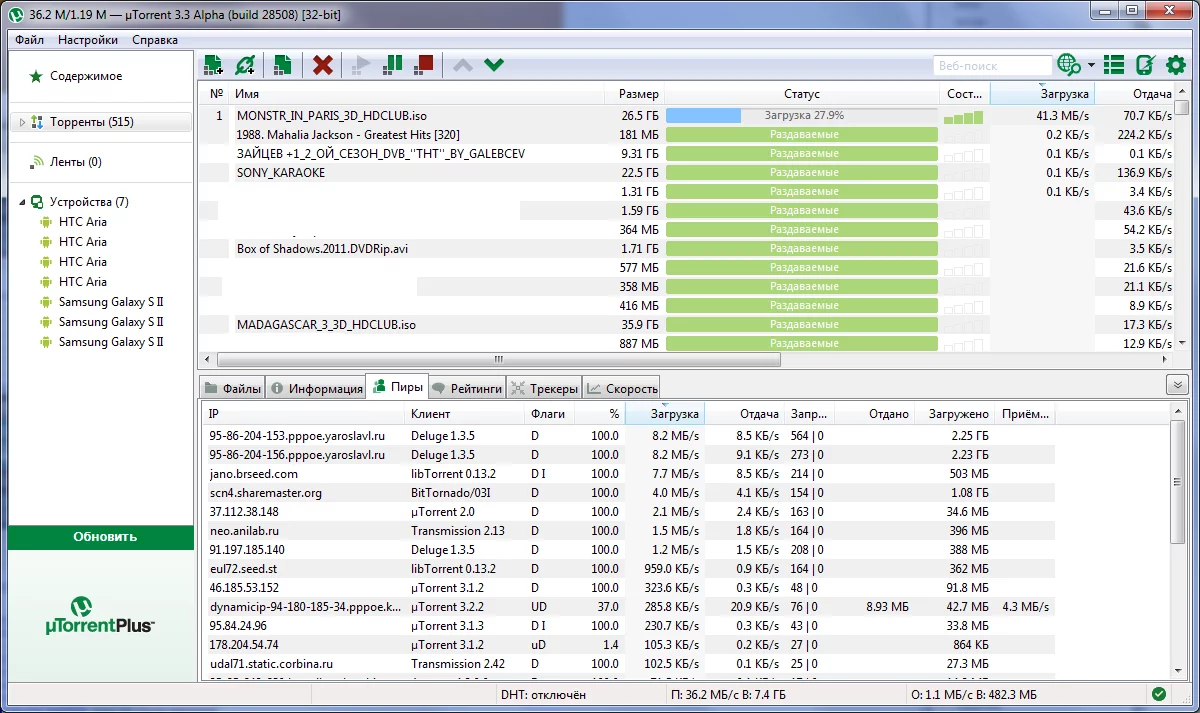Click MONSTR_IN_PARIS_3D download progress bar
The height and width of the screenshot is (713, 1200).
(802, 116)
